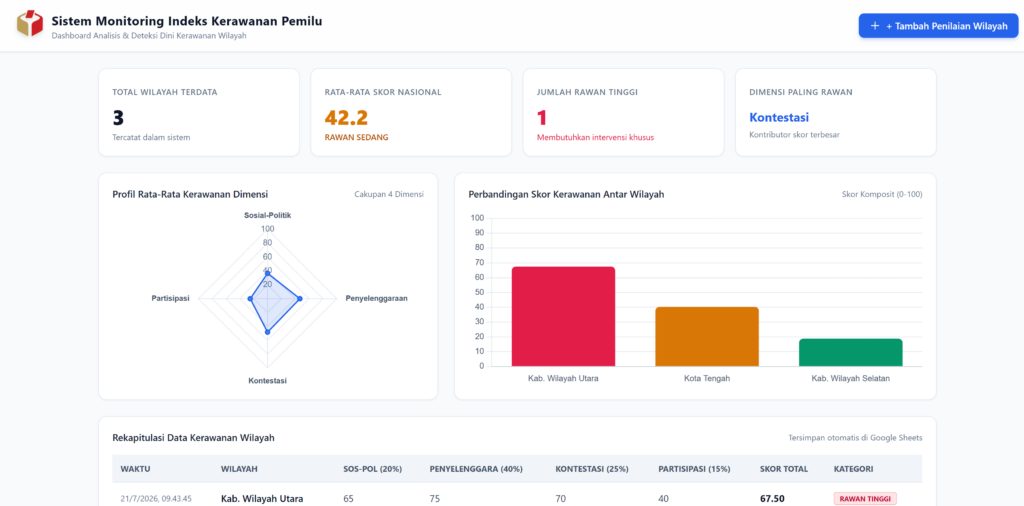Click the plus icon on Tambah button
The width and height of the screenshot is (1024, 506).
coord(875,26)
